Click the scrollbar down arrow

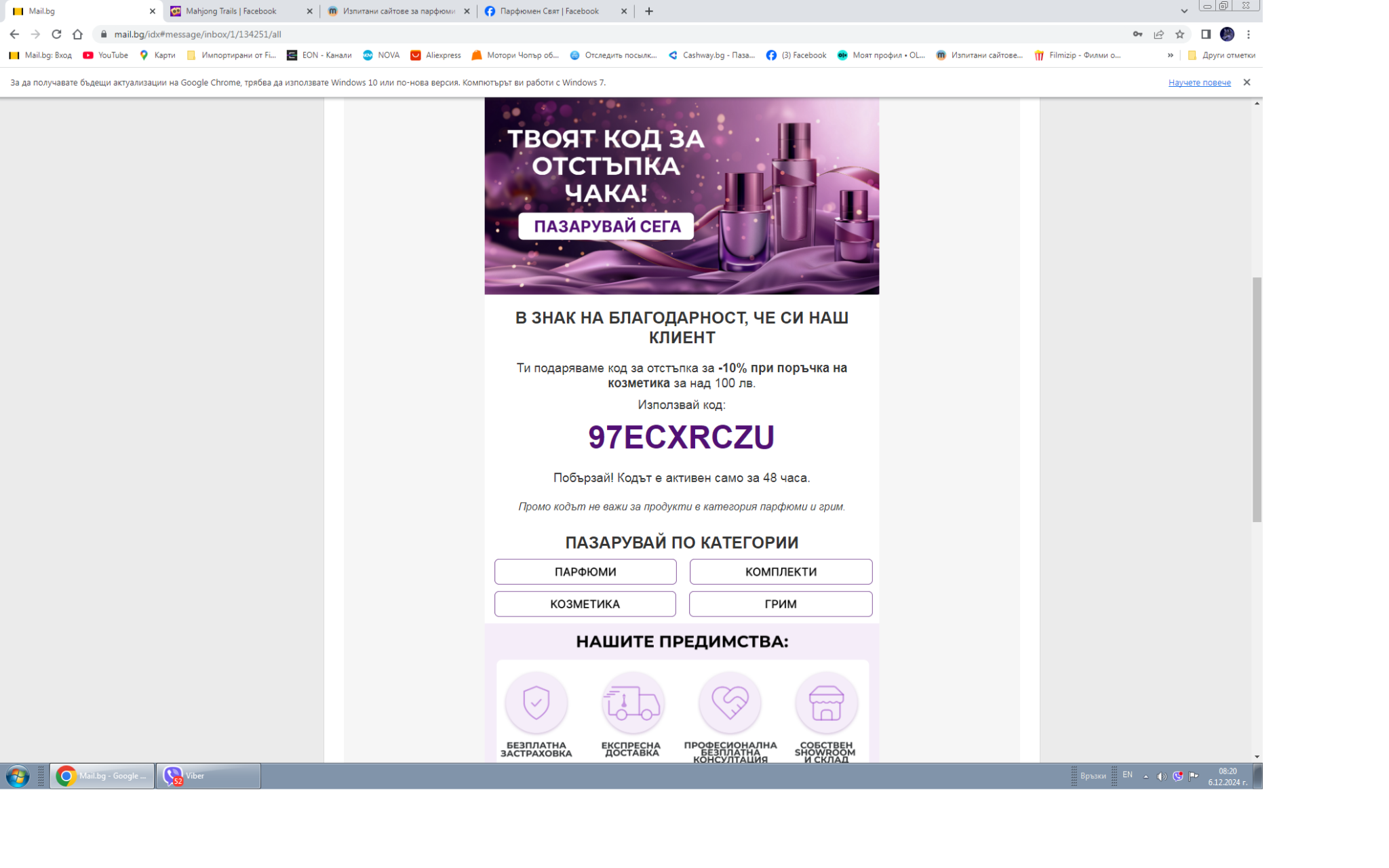point(1257,757)
